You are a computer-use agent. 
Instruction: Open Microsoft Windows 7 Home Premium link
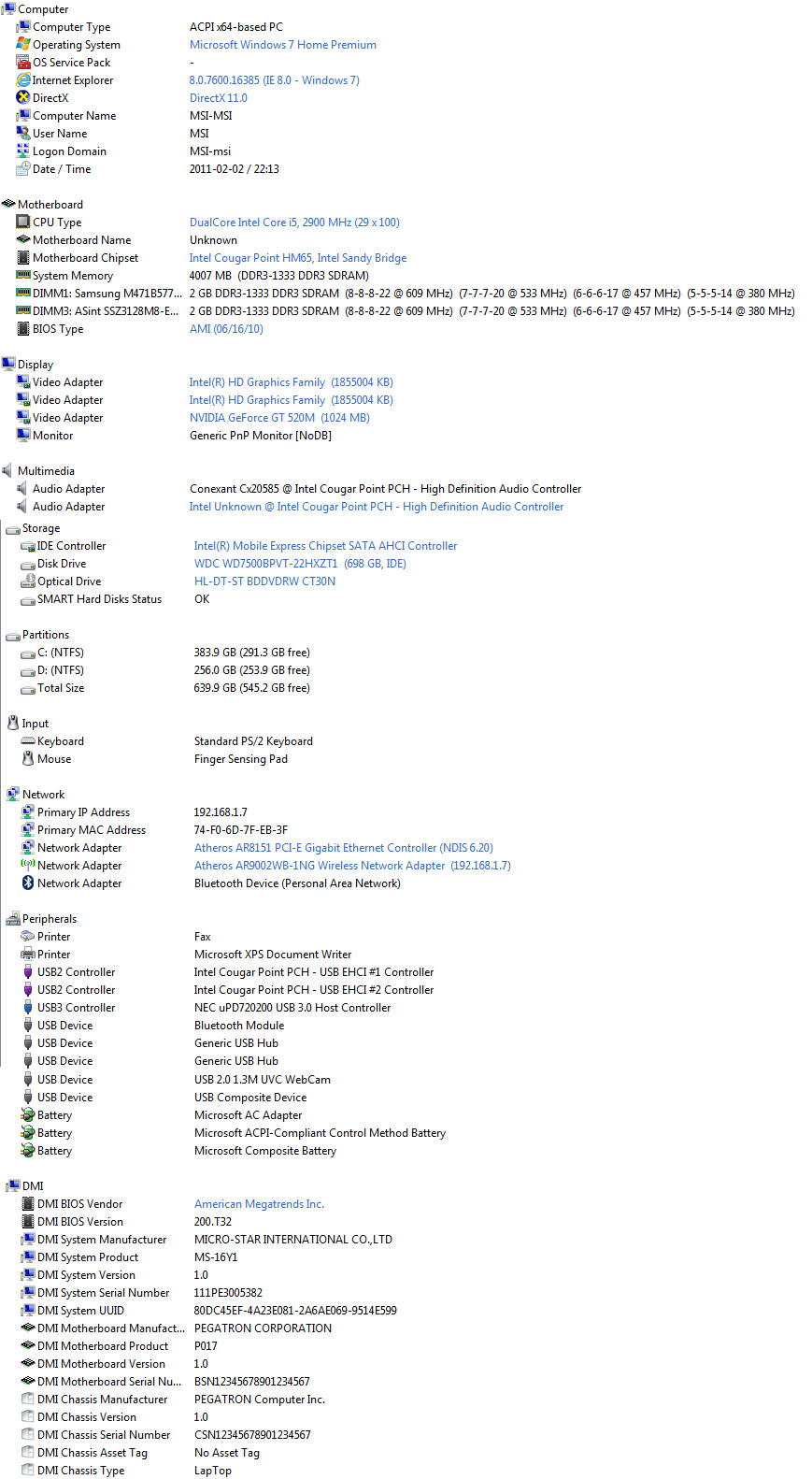point(283,45)
